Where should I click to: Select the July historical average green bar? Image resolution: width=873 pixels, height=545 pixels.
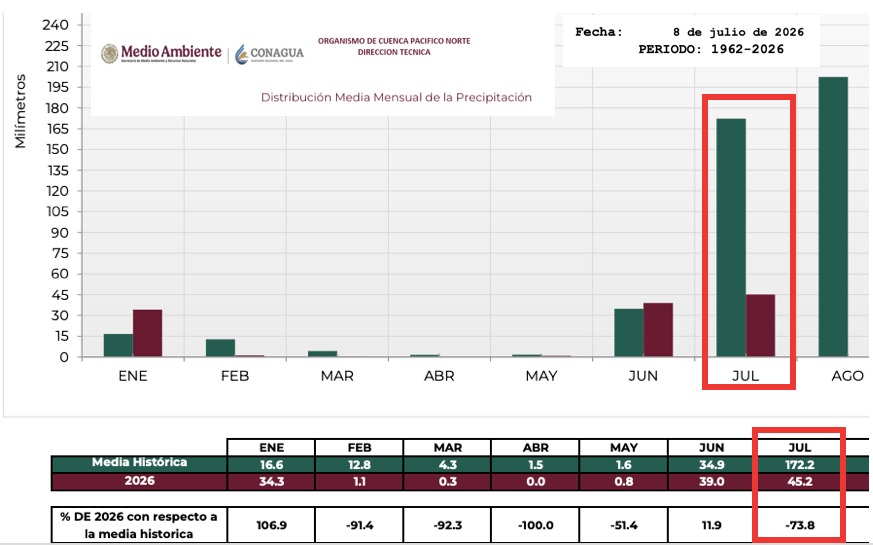coord(731,238)
